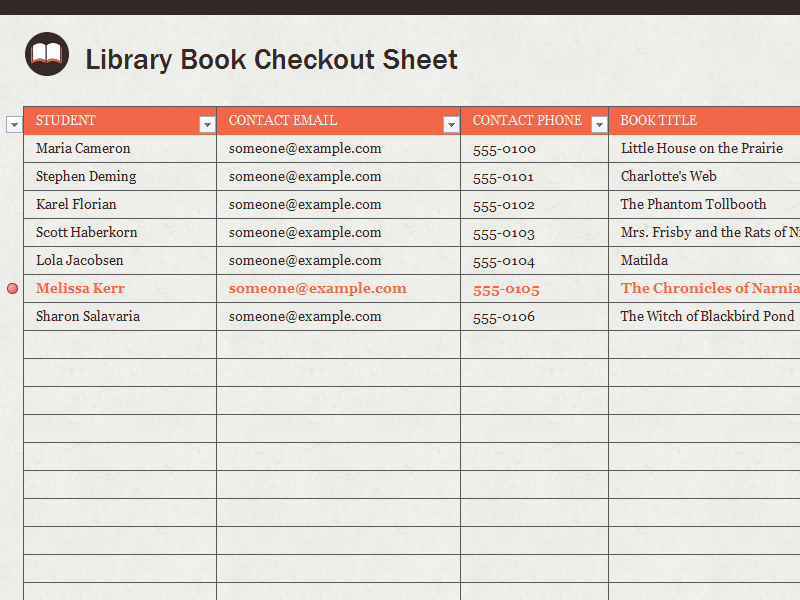Select the Karel Florian cell
The height and width of the screenshot is (600, 800).
click(x=120, y=205)
